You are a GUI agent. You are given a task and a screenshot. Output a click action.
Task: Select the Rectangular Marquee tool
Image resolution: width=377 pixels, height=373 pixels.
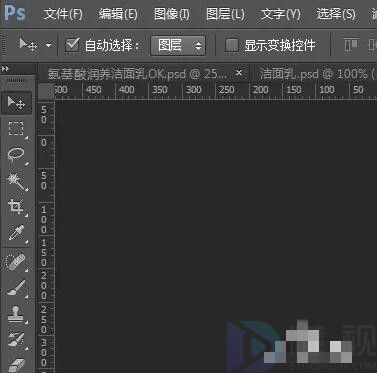pyautogui.click(x=16, y=129)
